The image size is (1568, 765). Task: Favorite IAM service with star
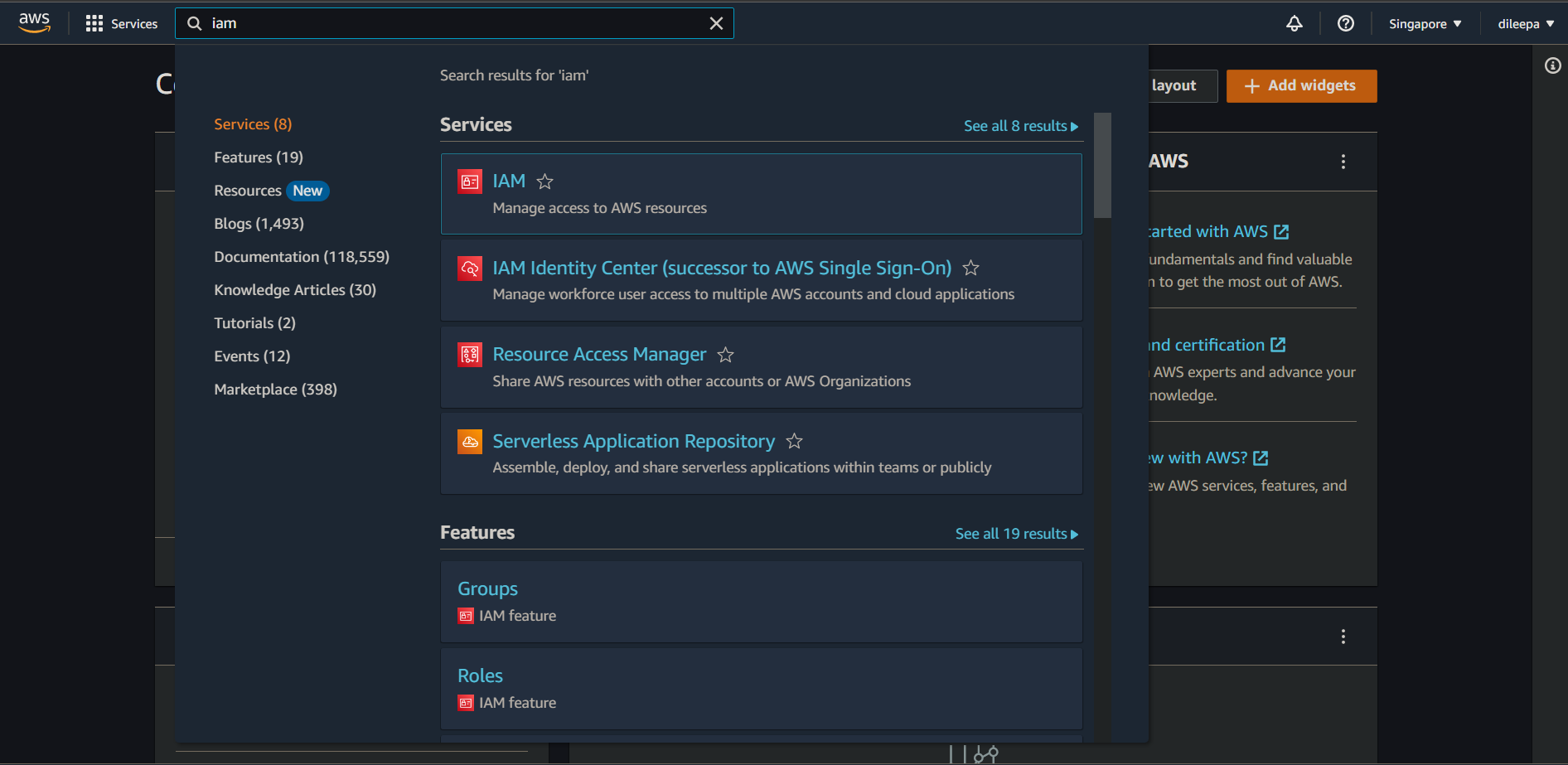[544, 182]
